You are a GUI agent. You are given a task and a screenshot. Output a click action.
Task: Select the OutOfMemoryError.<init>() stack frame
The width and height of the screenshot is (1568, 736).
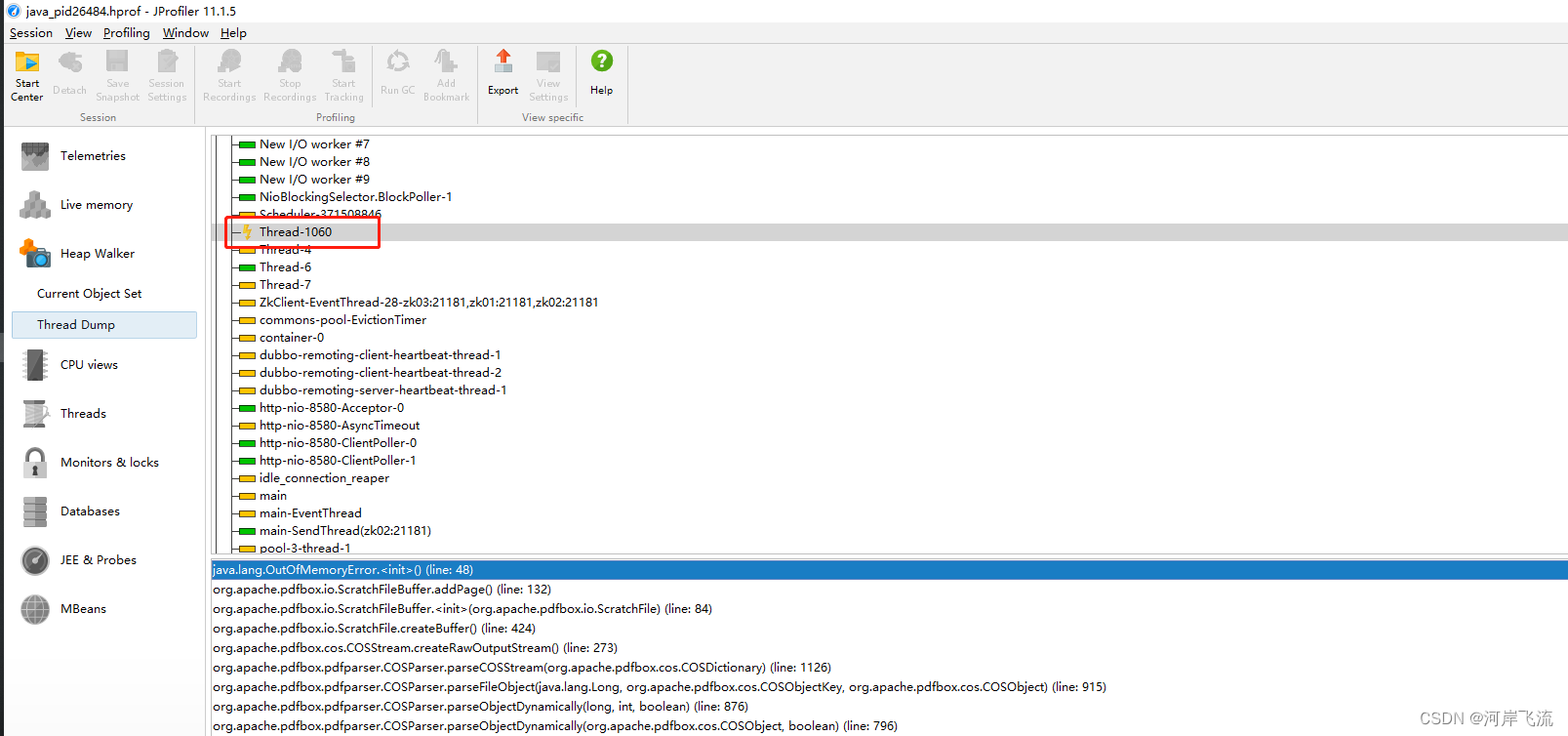point(890,570)
